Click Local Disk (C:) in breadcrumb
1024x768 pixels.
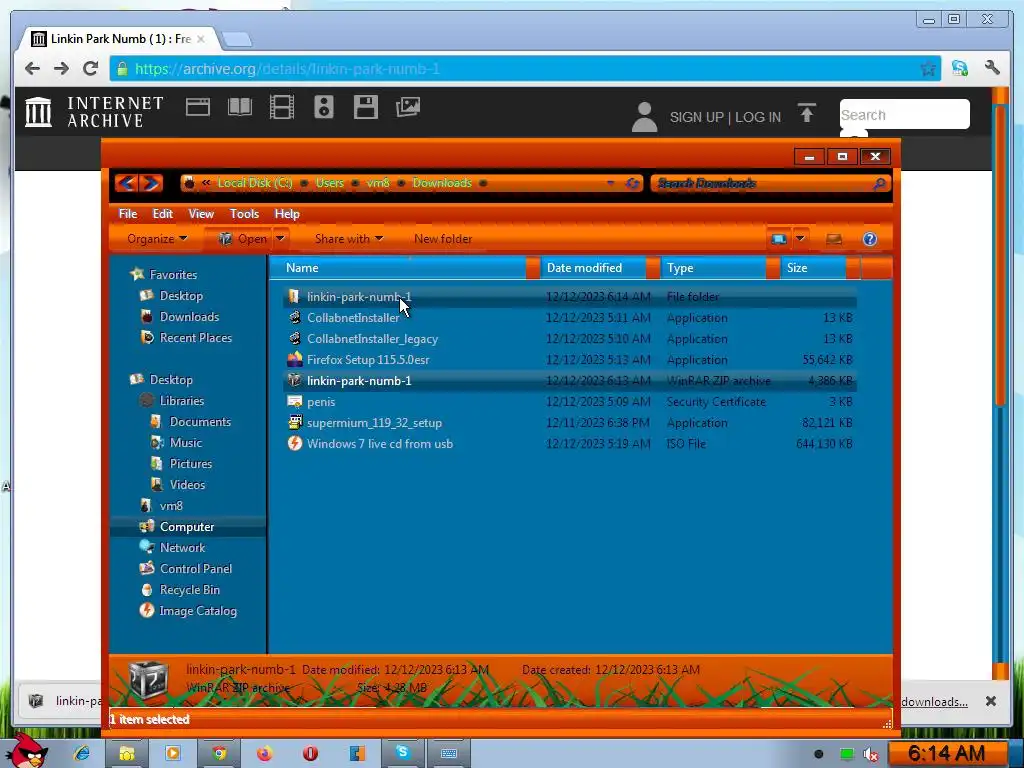[255, 183]
